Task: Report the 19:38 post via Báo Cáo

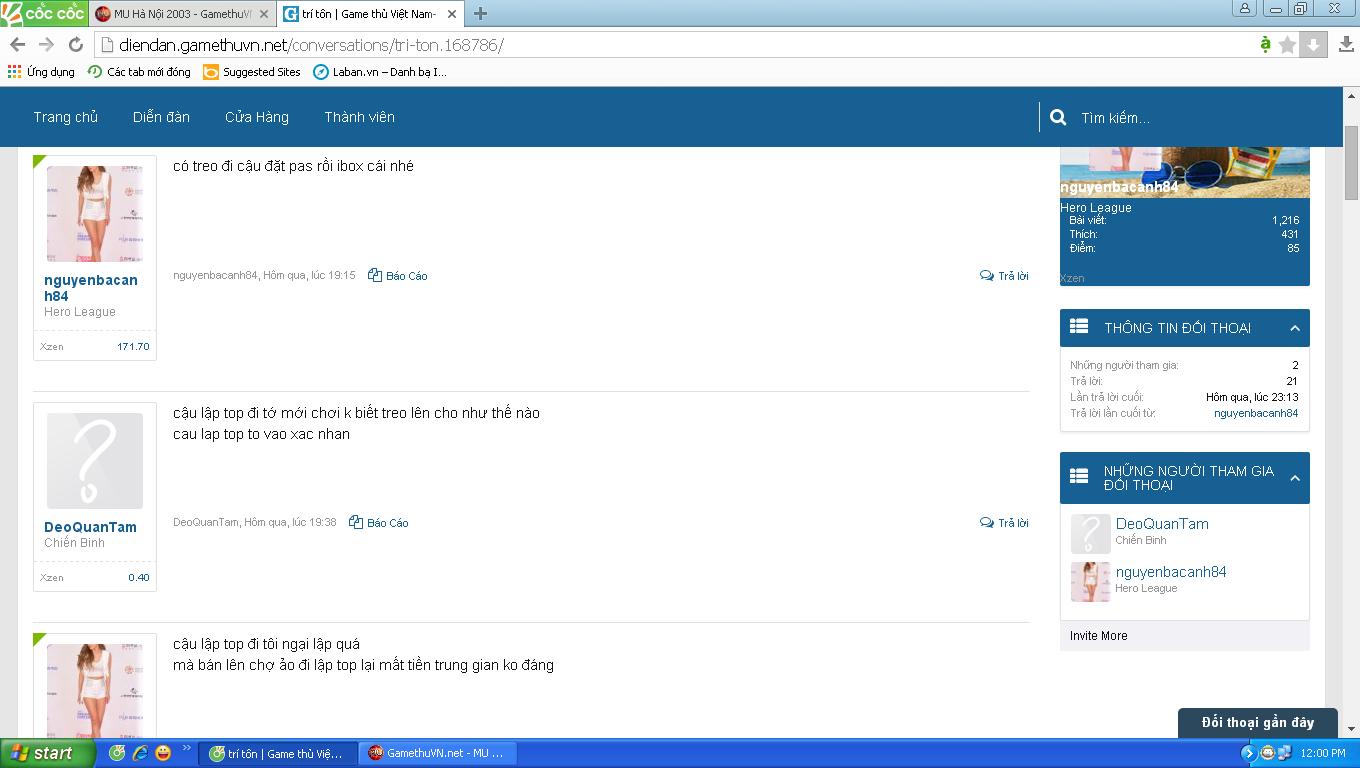Action: pos(379,523)
